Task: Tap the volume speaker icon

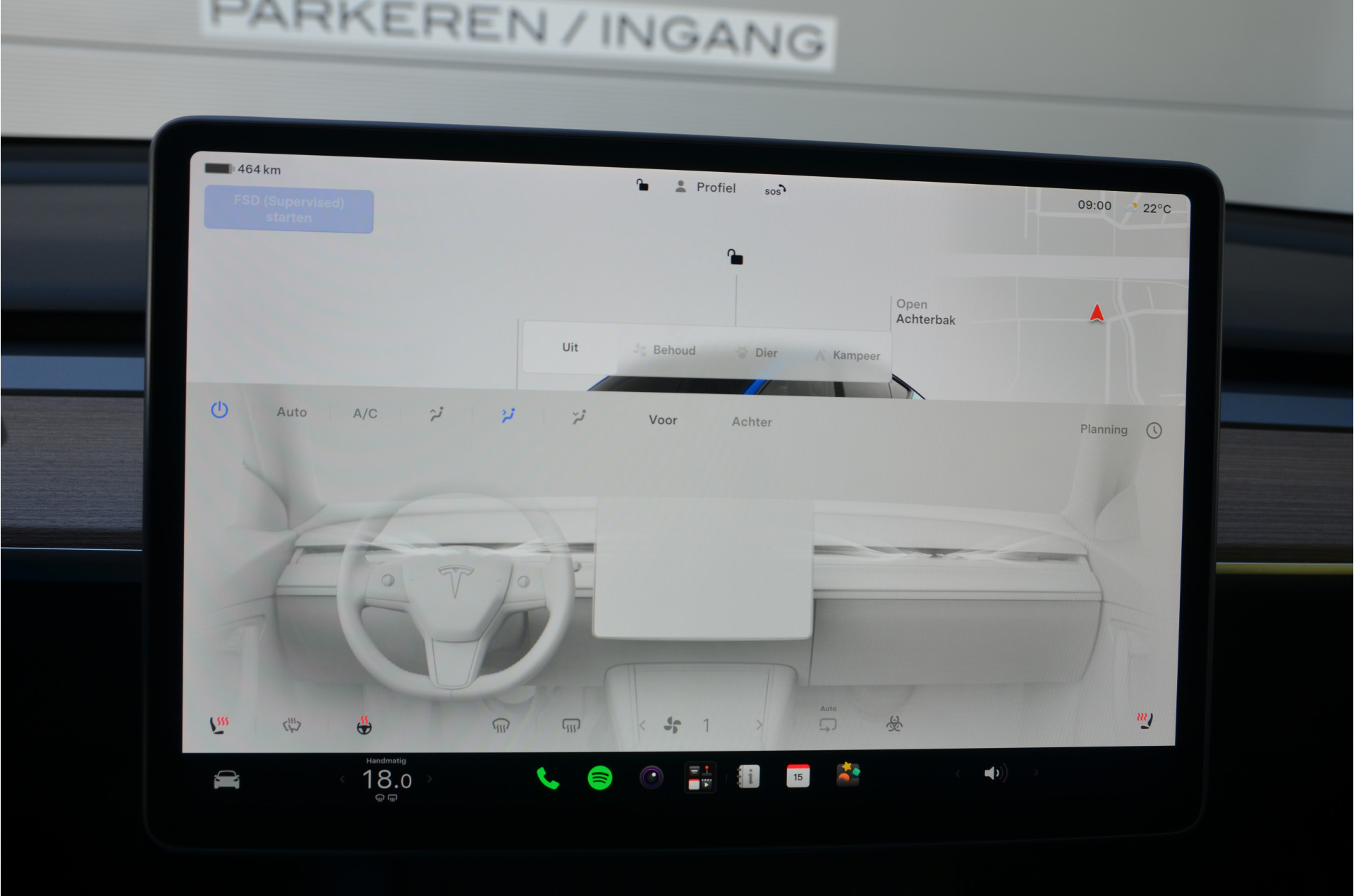Action: (x=995, y=773)
